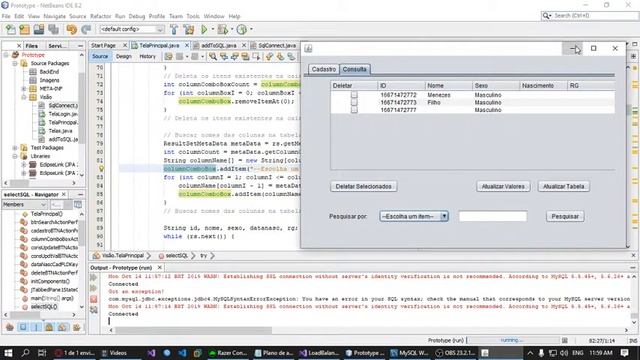Click the Redo toolbar icon

pos(86,29)
